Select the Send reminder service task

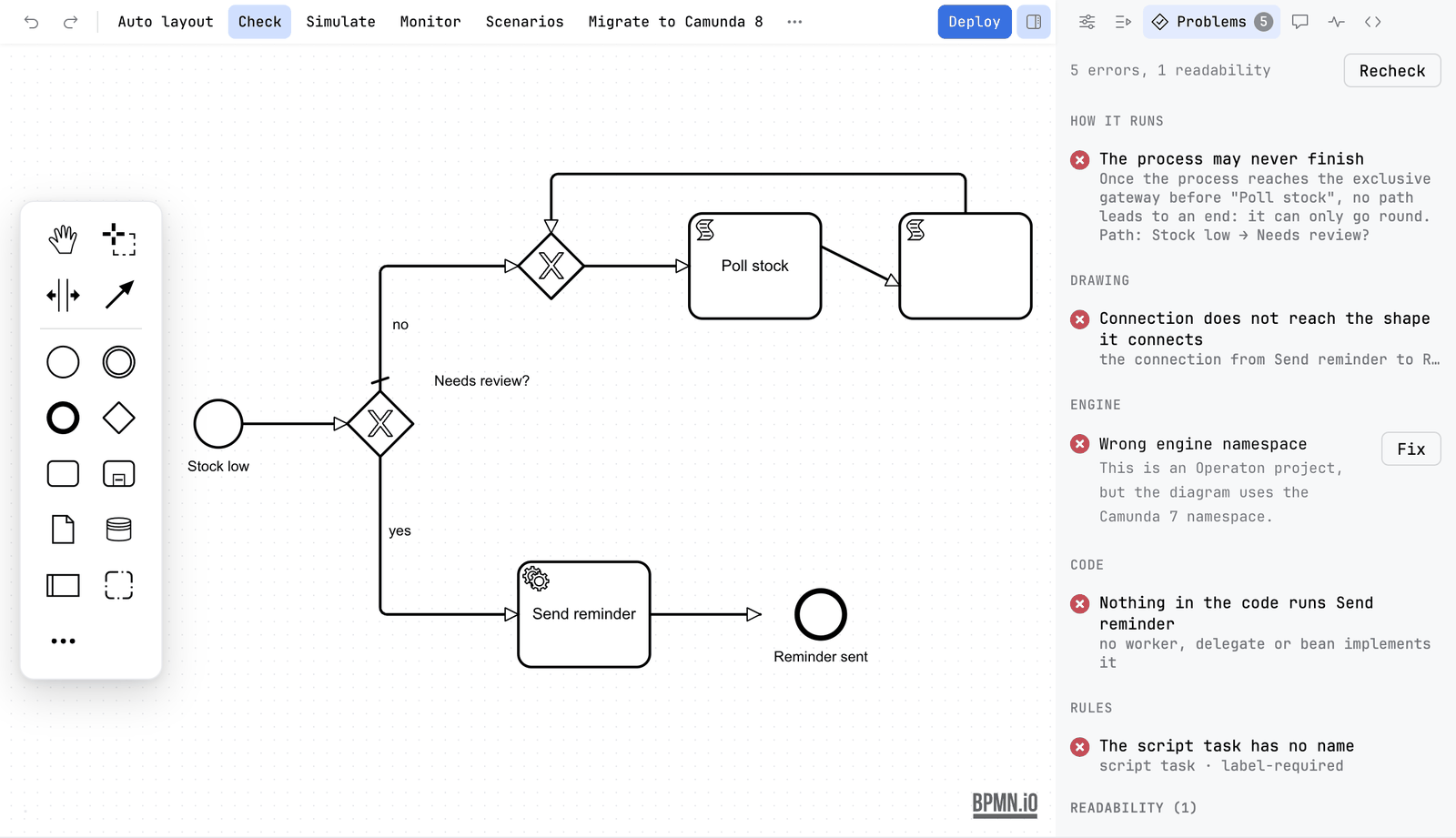click(x=584, y=614)
